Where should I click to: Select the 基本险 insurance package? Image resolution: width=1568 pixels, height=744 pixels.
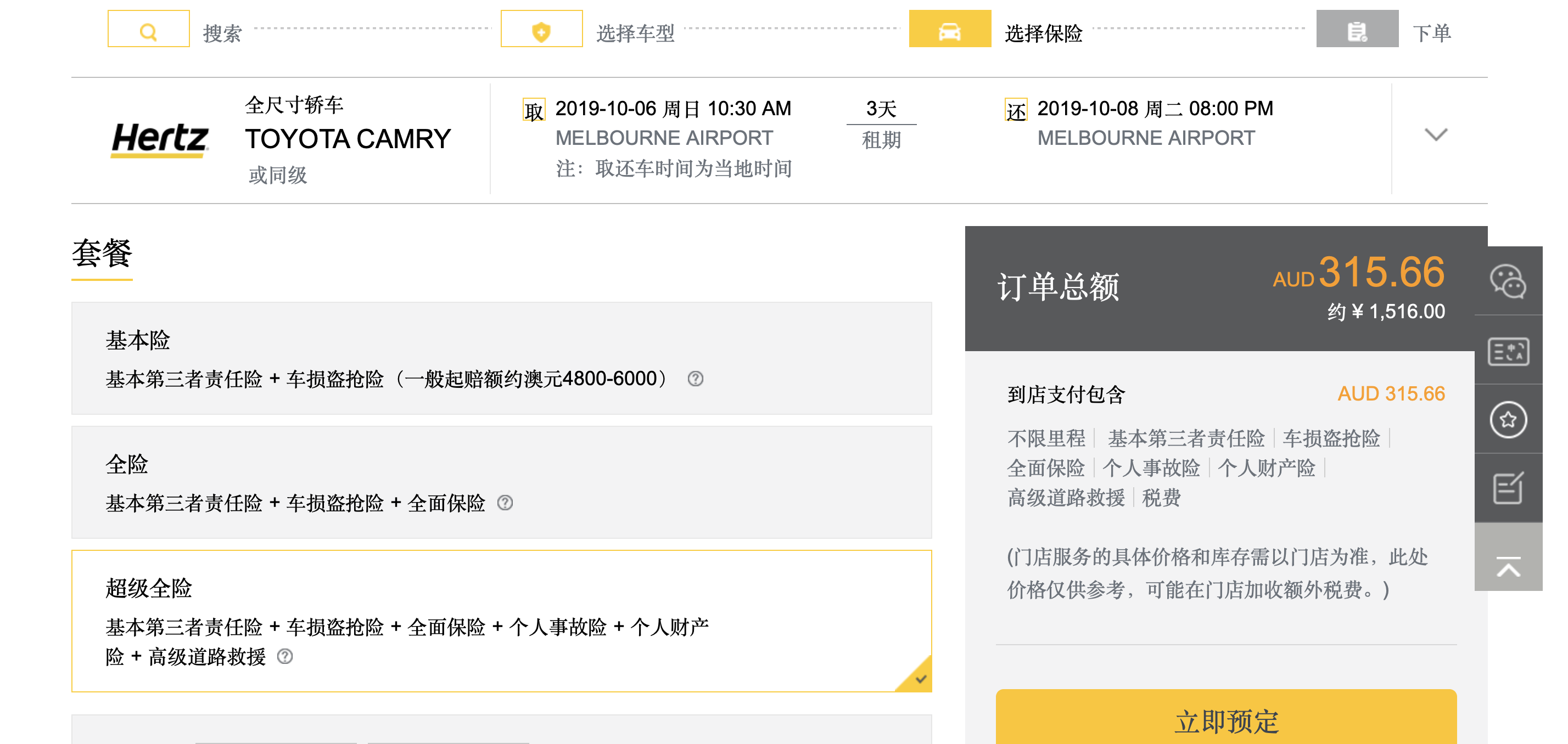click(x=501, y=358)
